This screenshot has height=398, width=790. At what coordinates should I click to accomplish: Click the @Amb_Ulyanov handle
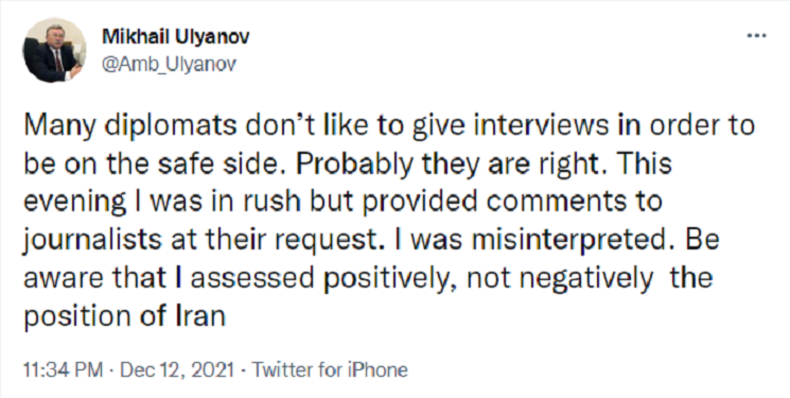tap(169, 64)
